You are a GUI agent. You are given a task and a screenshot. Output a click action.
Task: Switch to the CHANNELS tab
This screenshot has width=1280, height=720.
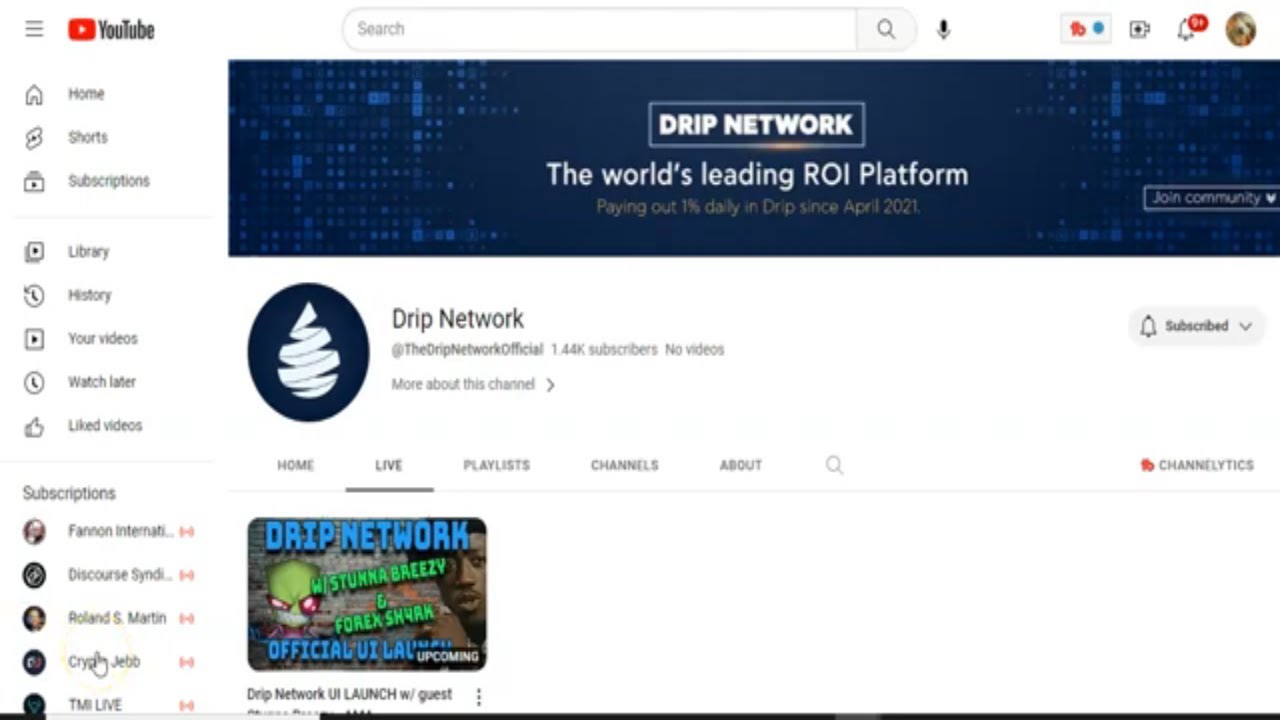624,465
